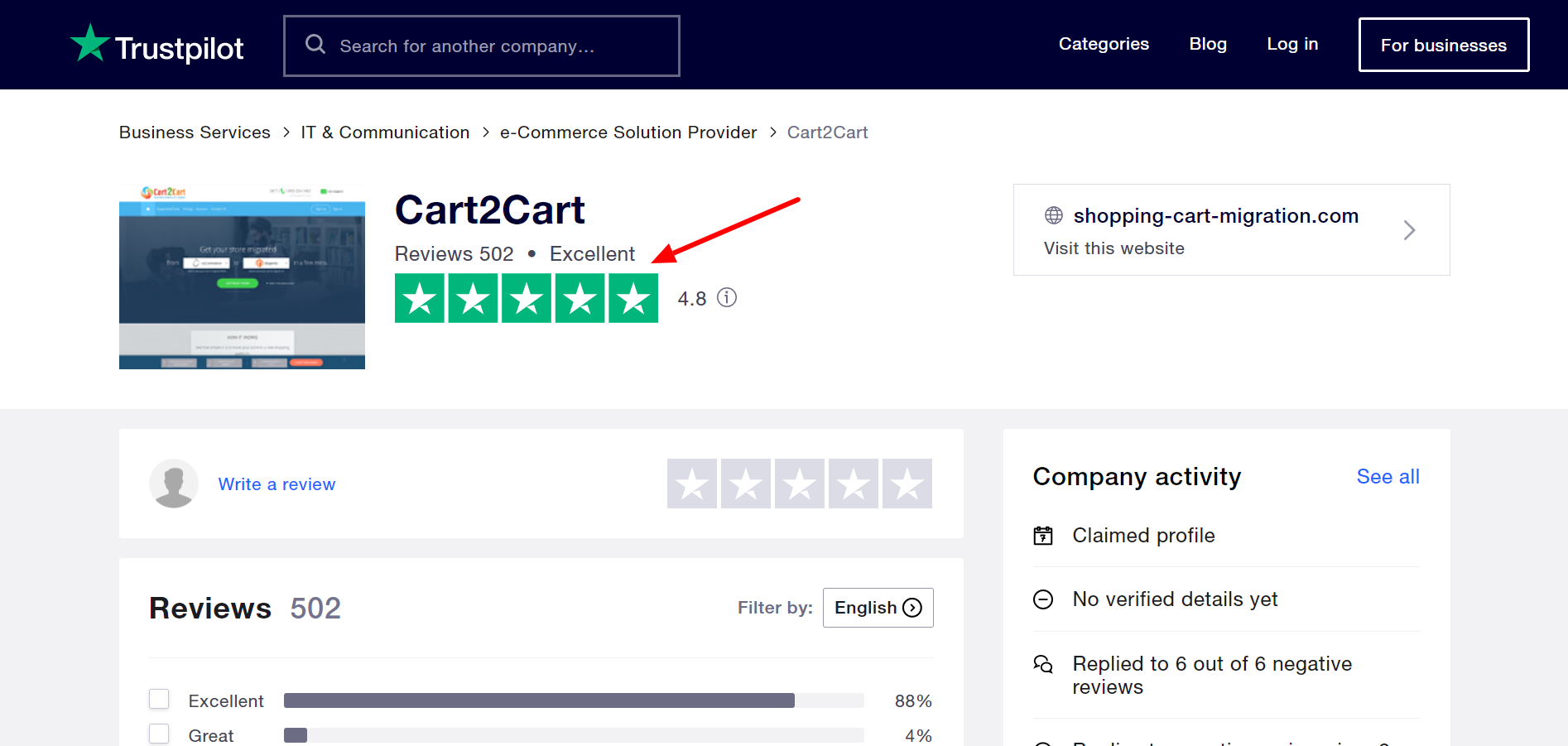This screenshot has width=1568, height=746.
Task: Click the profile avatar next to Write a review
Action: (x=173, y=483)
